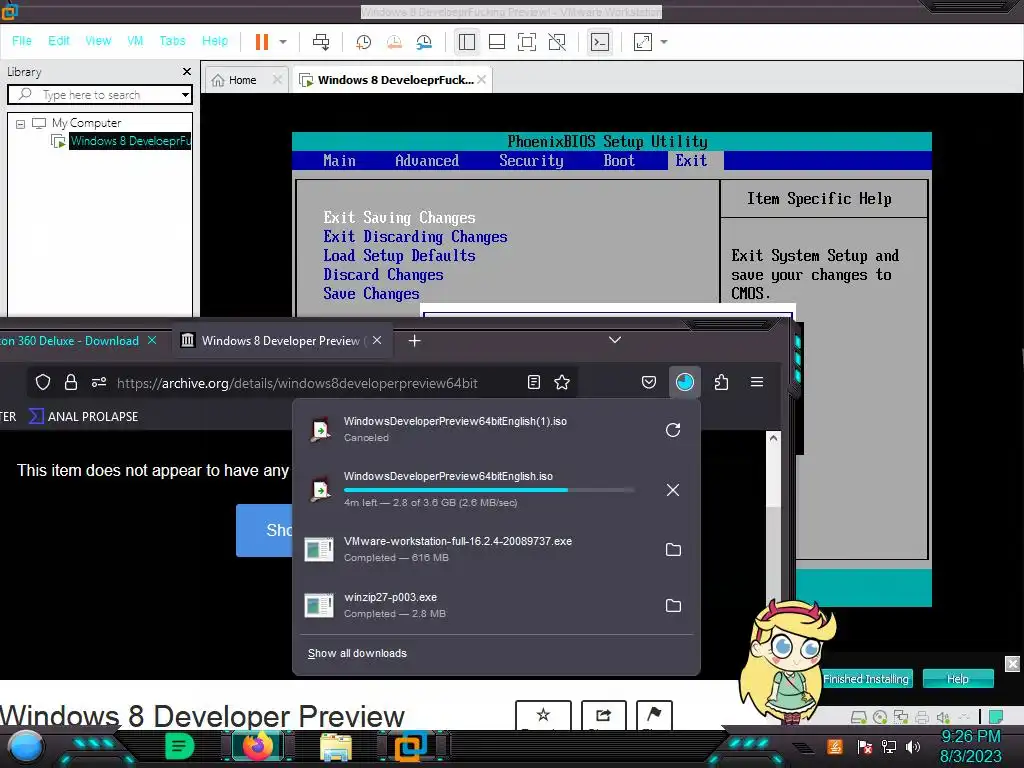
Task: Click the Firefox taskbar icon
Action: (259, 746)
